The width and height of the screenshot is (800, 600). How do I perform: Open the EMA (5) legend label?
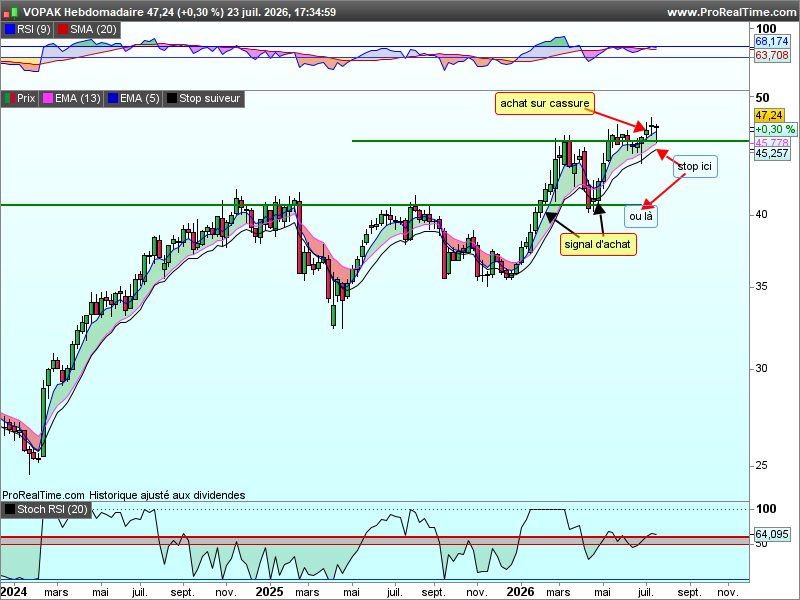coord(140,98)
